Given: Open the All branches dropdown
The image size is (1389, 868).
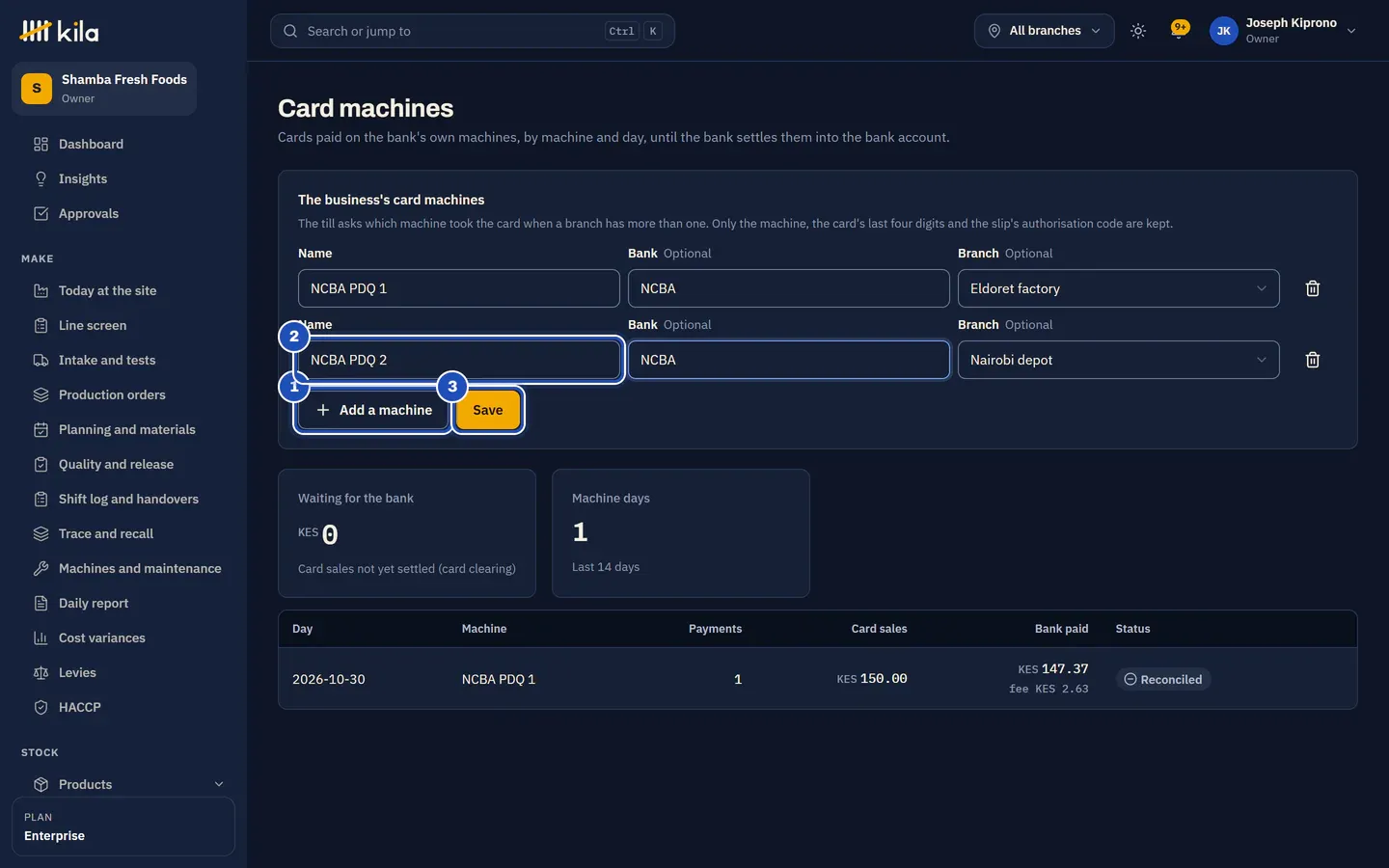Looking at the screenshot, I should pos(1044,31).
